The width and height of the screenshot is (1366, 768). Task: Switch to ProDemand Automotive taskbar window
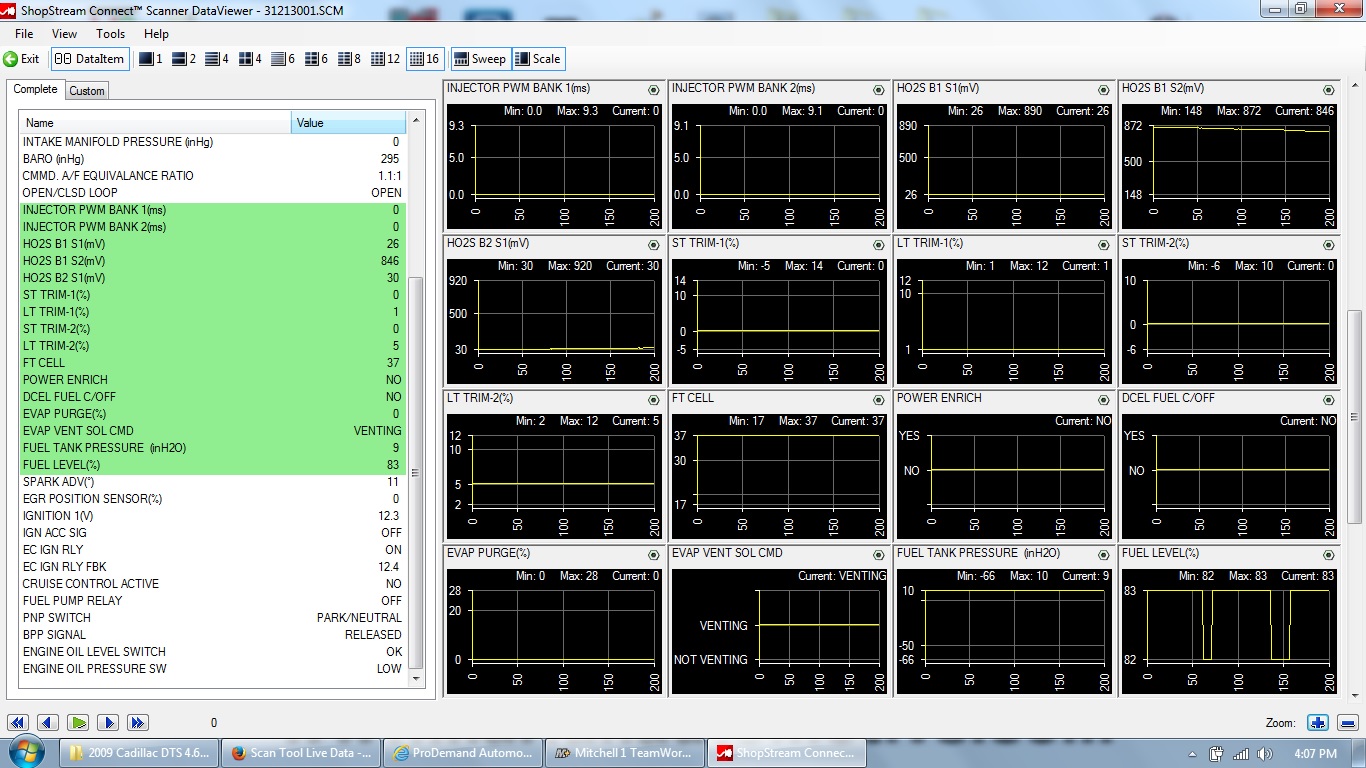point(463,753)
